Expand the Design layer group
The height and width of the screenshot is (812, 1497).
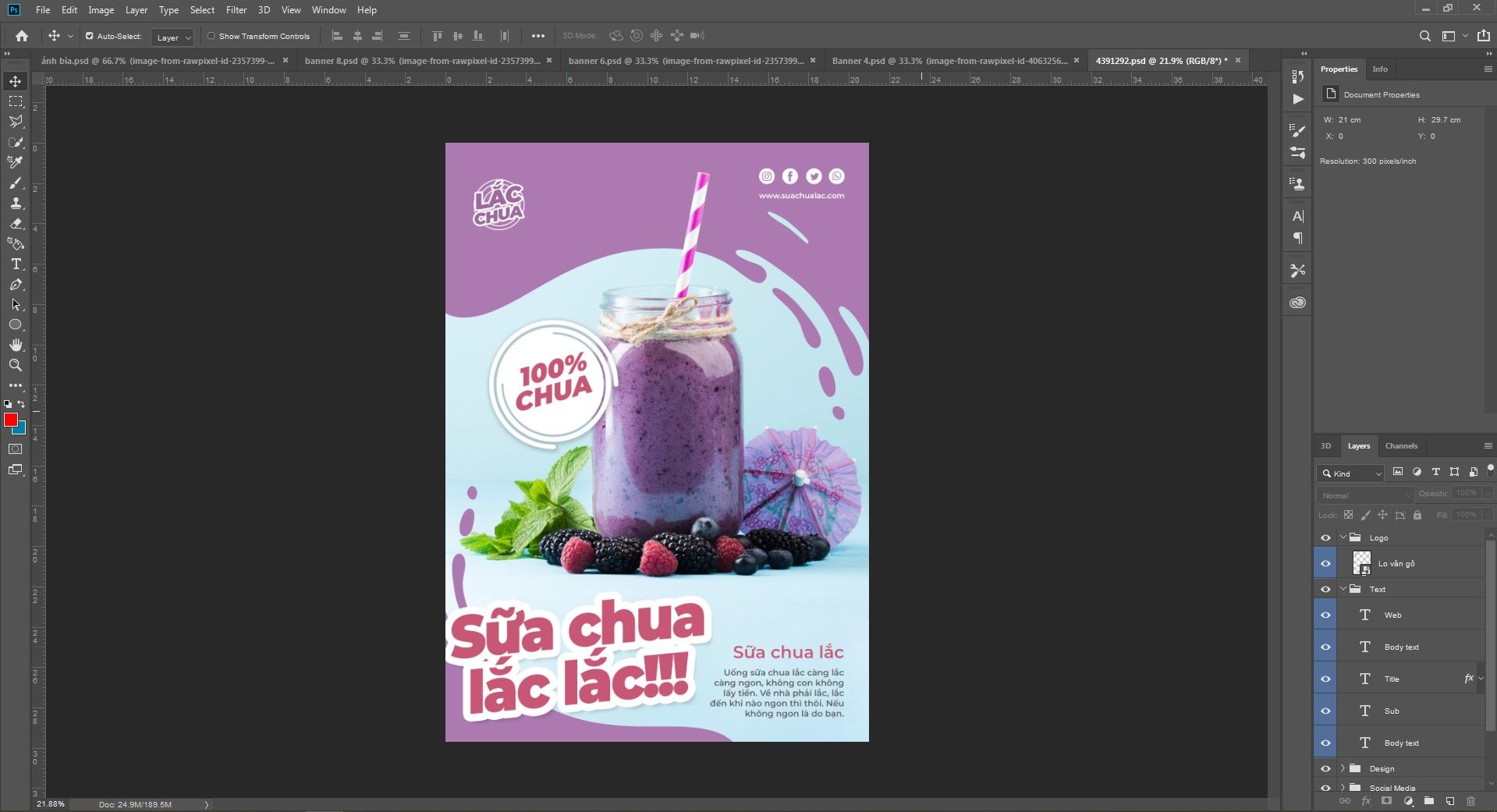[x=1343, y=768]
